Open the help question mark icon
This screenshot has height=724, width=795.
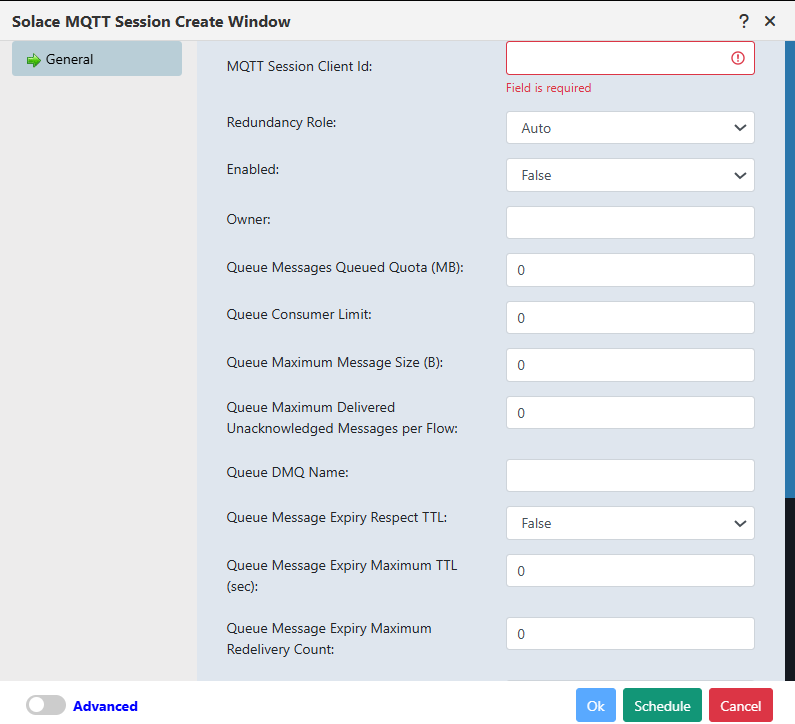tap(743, 21)
